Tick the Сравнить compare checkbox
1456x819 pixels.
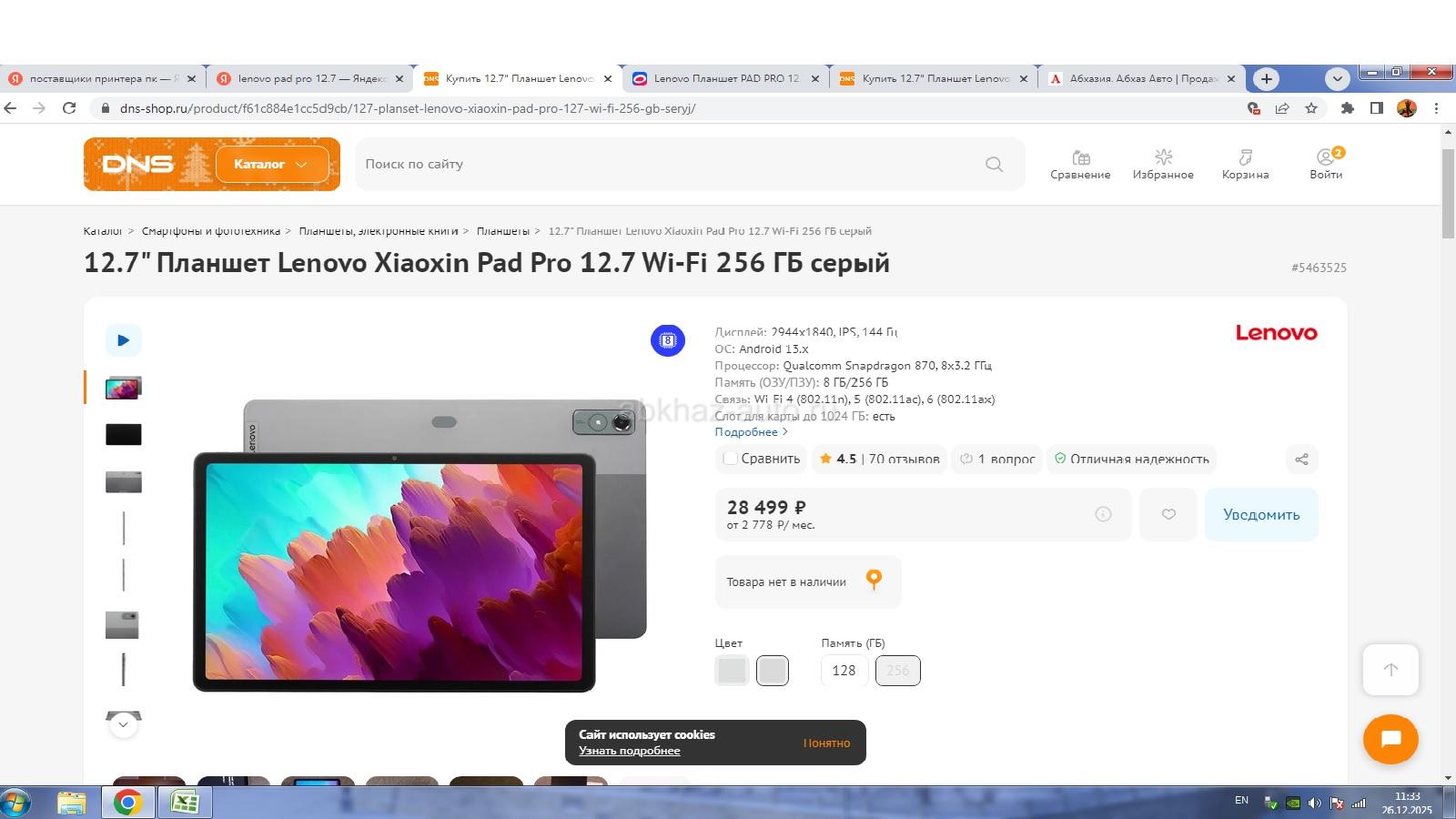click(730, 459)
